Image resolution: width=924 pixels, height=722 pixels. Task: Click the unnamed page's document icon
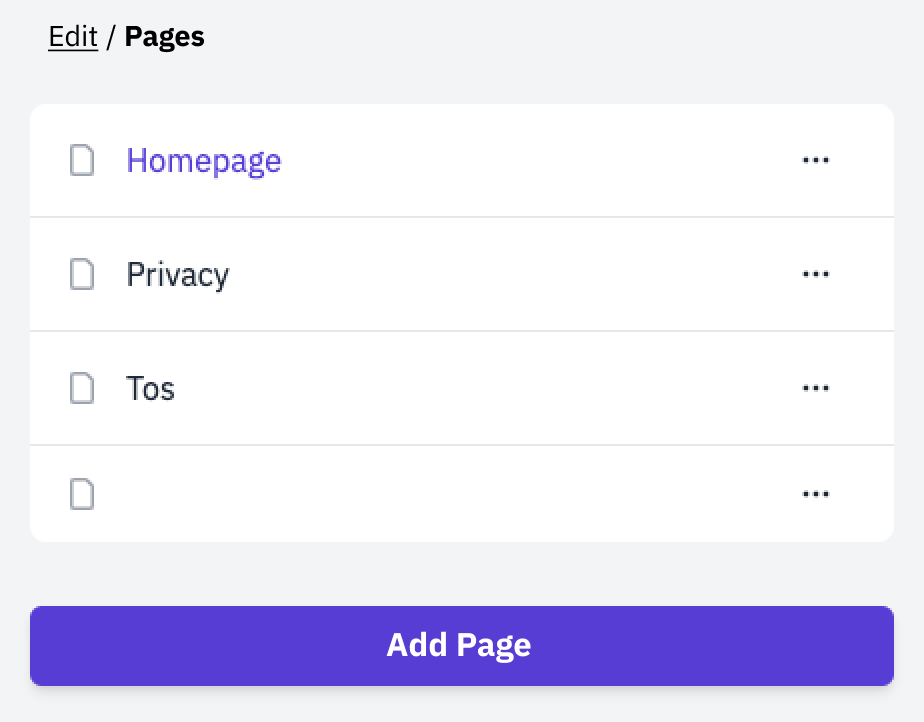82,494
